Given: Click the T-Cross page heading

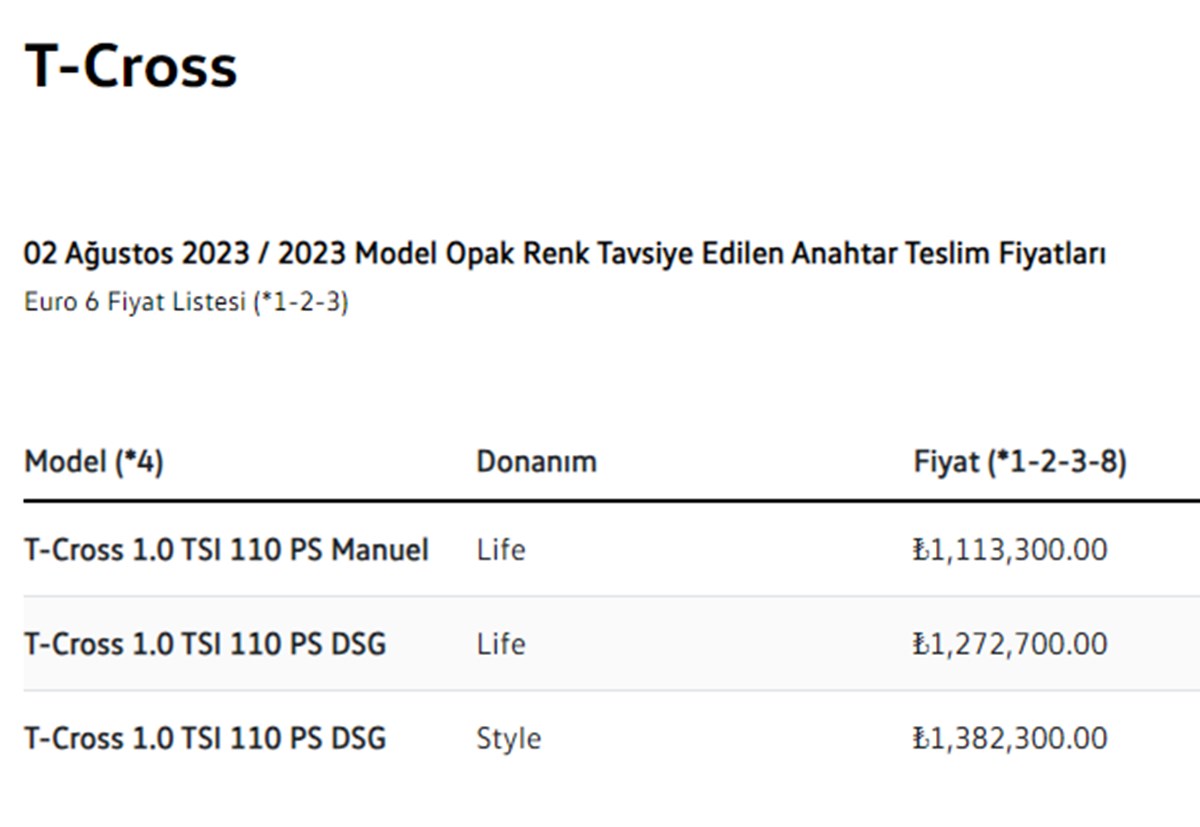Looking at the screenshot, I should [131, 66].
